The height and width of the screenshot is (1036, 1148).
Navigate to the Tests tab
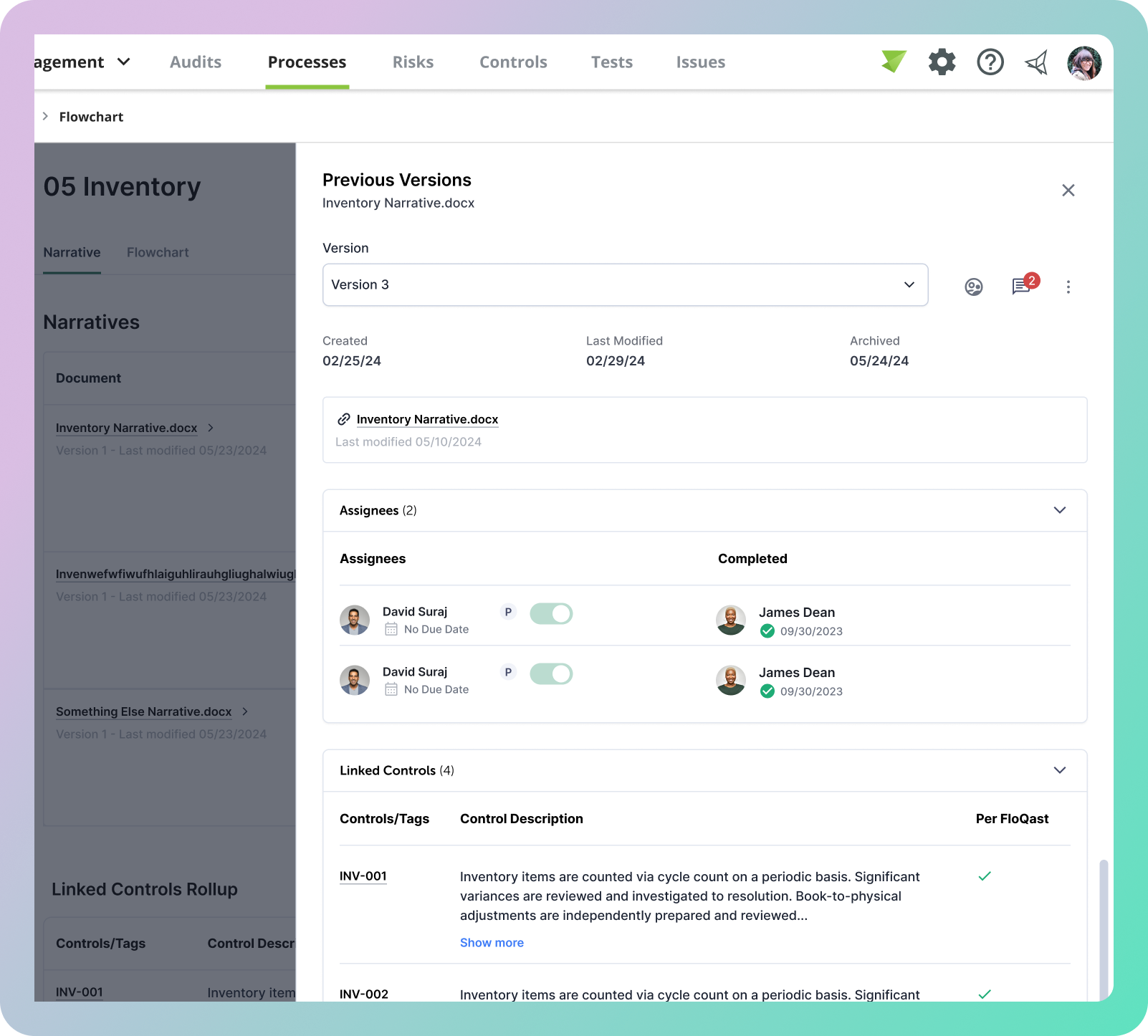pyautogui.click(x=612, y=62)
